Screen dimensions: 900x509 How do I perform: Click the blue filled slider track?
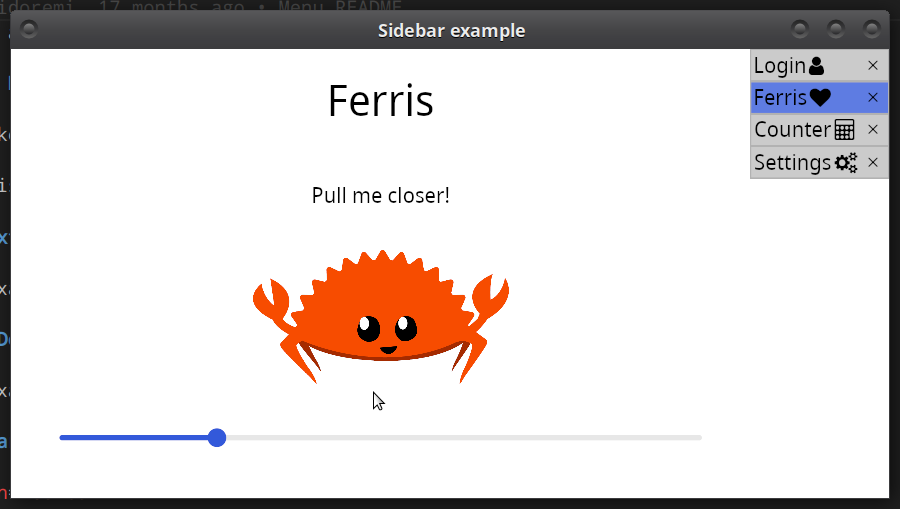pyautogui.click(x=133, y=438)
